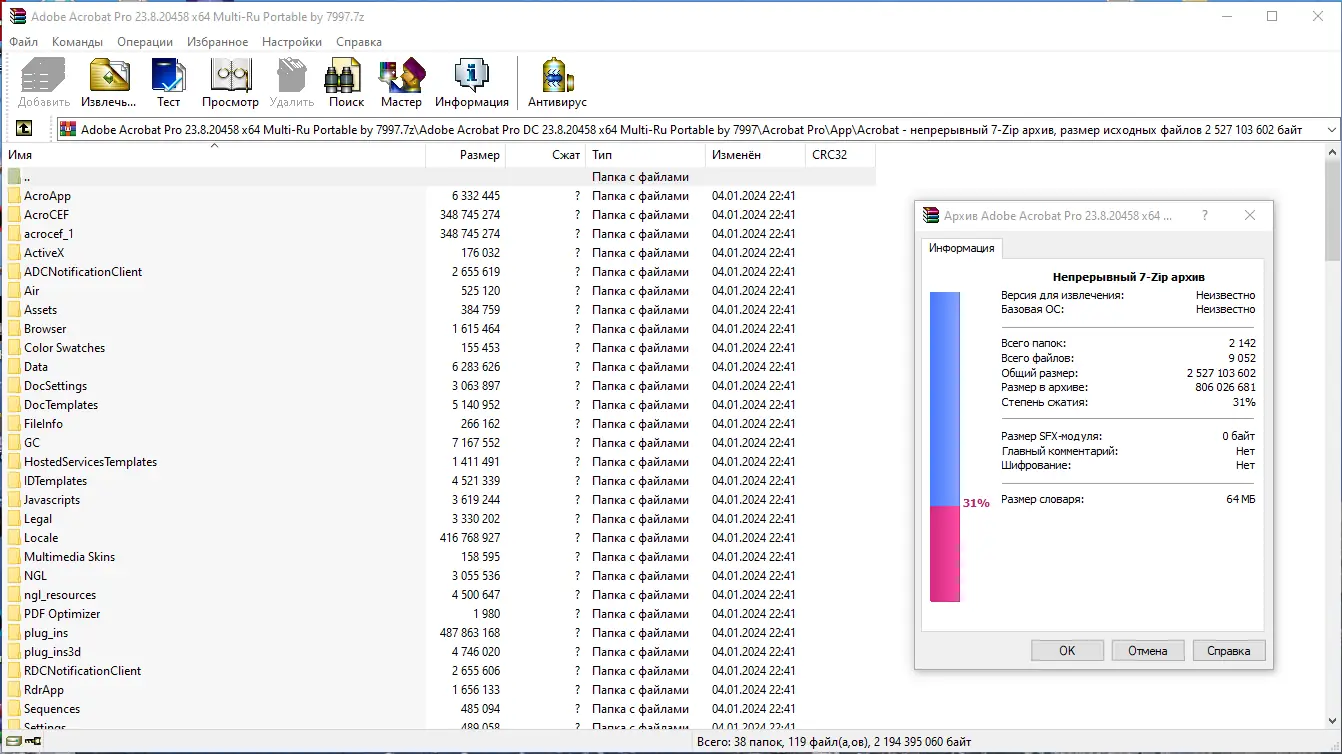Viewport: 1342px width, 754px height.
Task: Show archive Информация from the toolbar
Action: pos(472,83)
